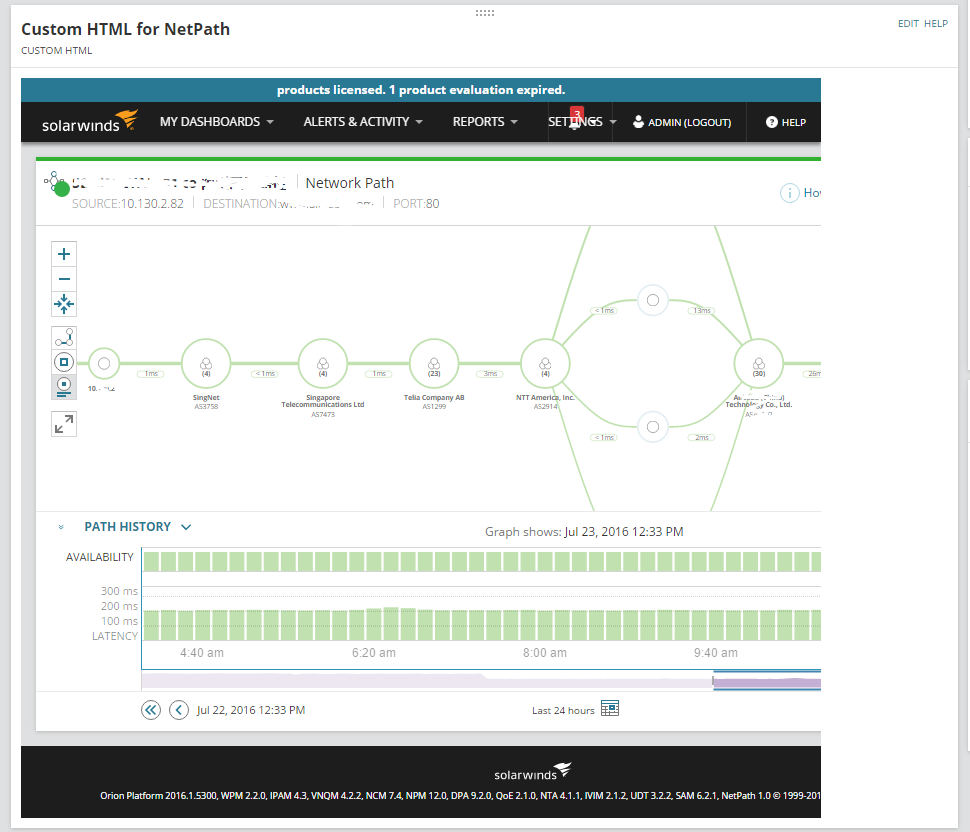Viewport: 970px width, 832px height.
Task: Click the connected-nodes layout icon
Action: [64, 338]
